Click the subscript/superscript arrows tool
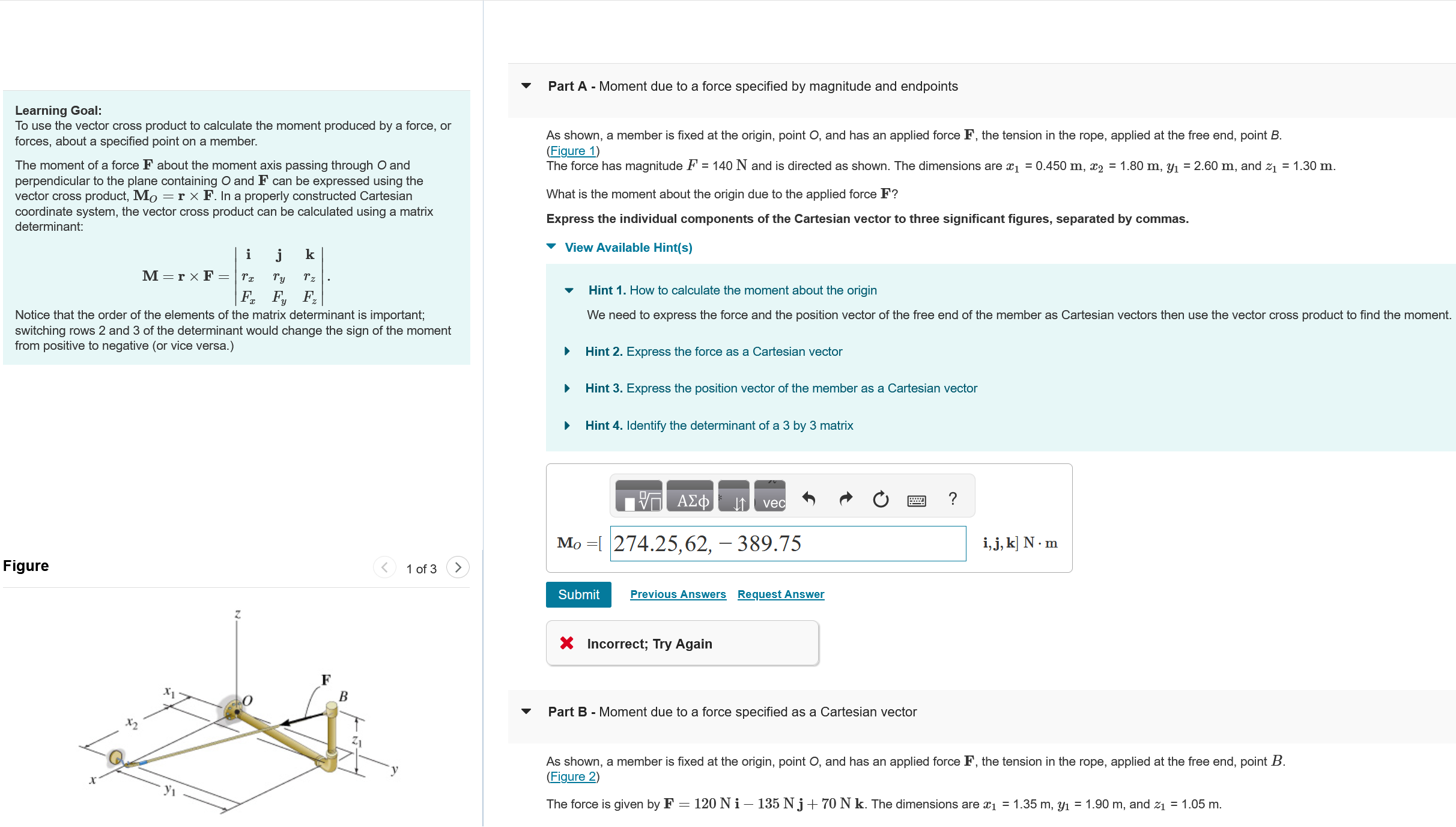The height and width of the screenshot is (827, 1456). tap(734, 497)
